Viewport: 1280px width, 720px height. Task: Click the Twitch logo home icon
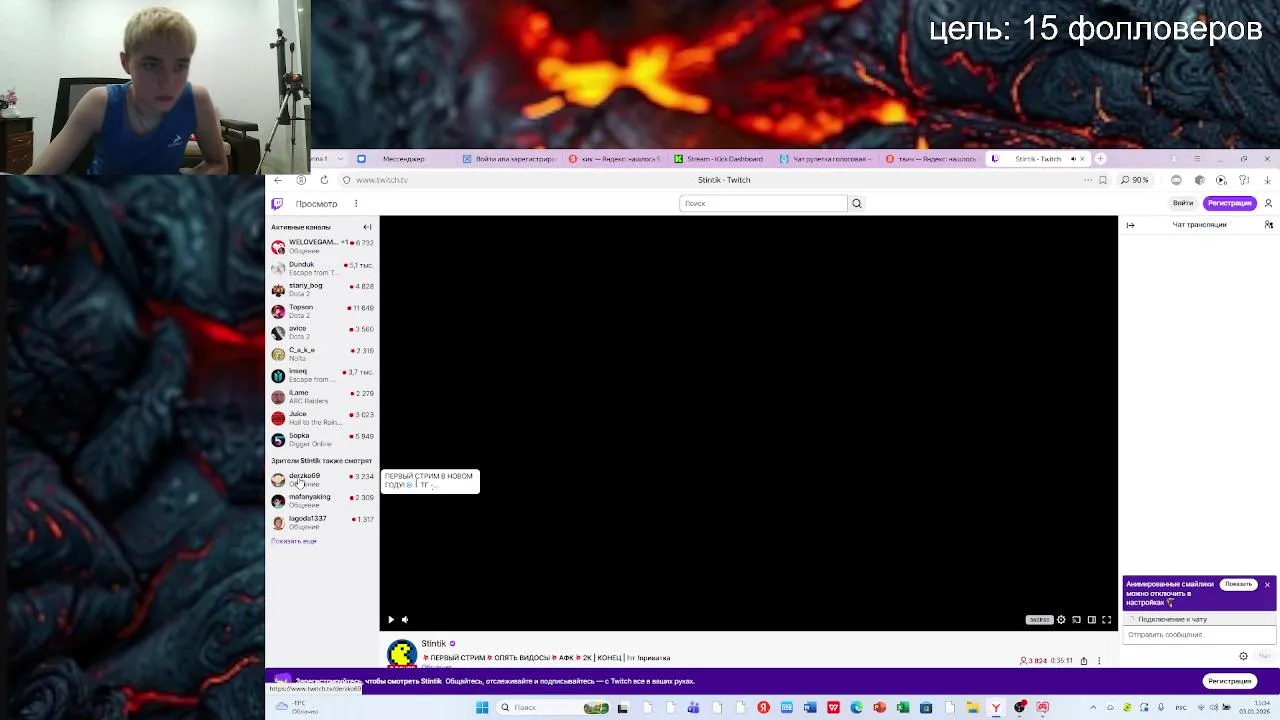point(277,203)
